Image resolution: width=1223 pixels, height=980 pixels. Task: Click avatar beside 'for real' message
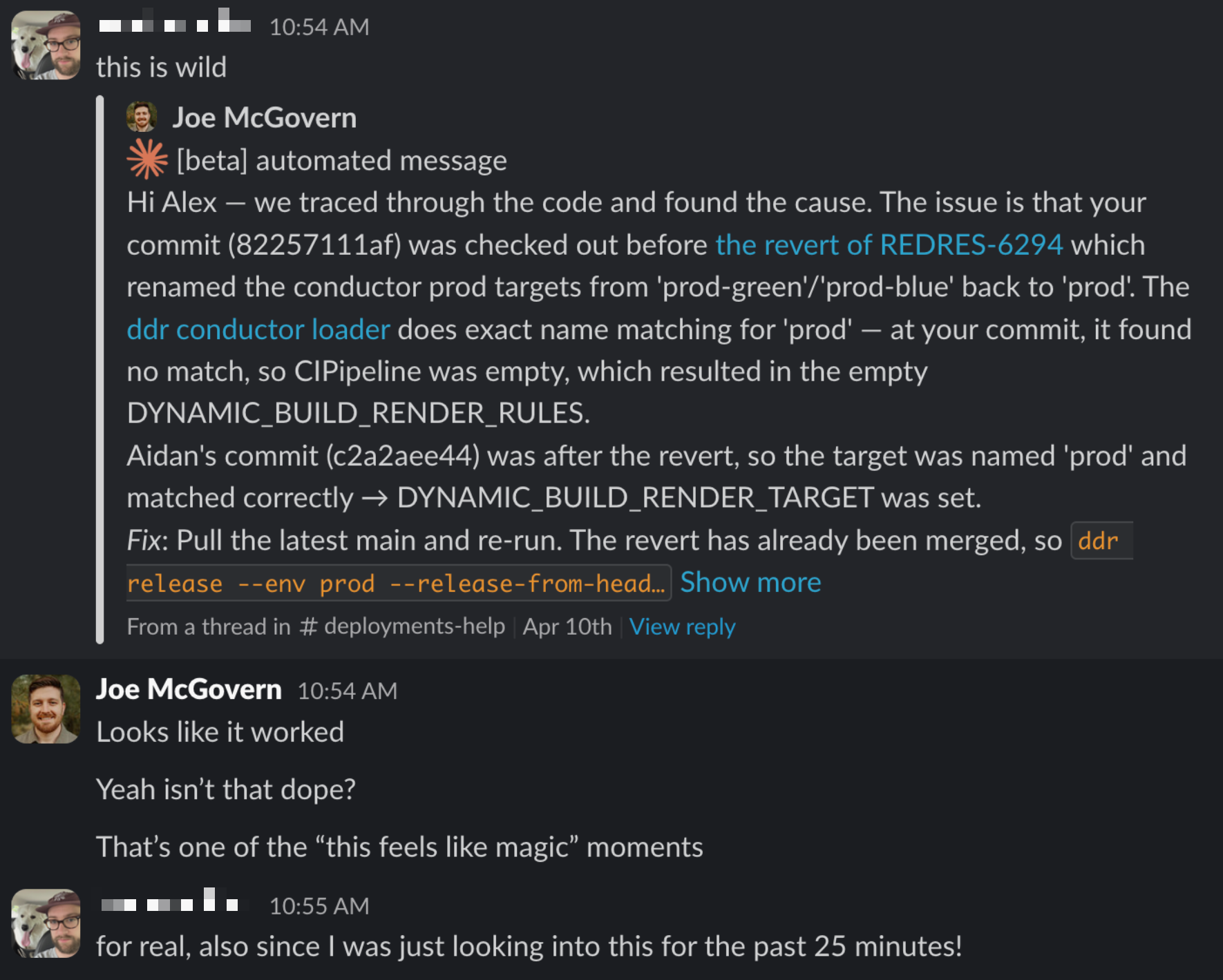(x=46, y=923)
